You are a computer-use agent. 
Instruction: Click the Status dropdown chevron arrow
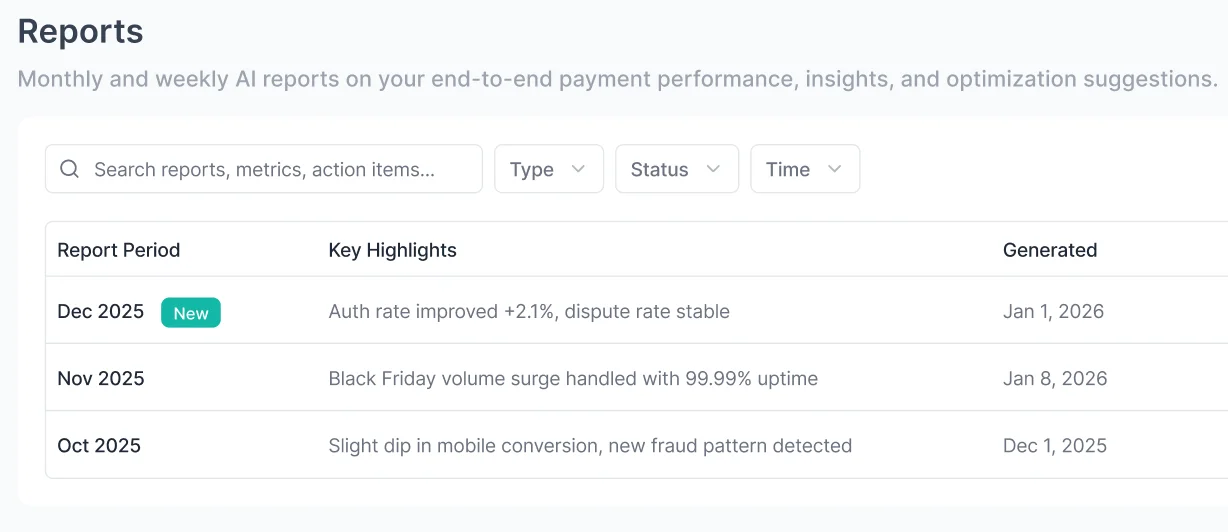713,169
